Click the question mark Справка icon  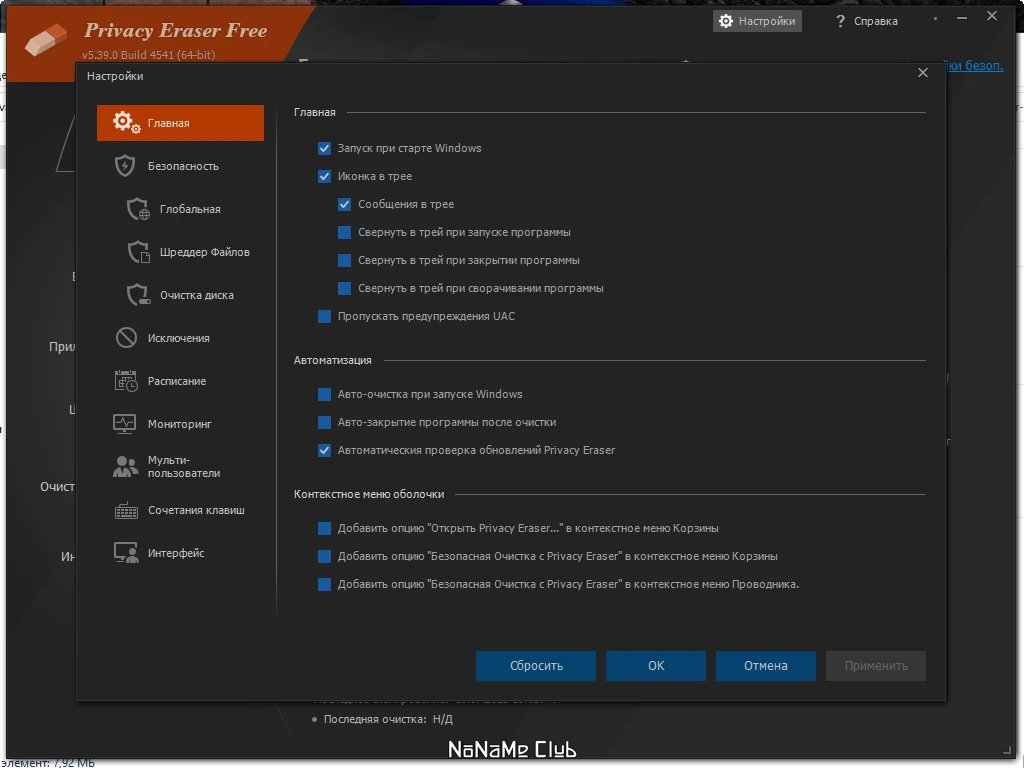tap(840, 21)
